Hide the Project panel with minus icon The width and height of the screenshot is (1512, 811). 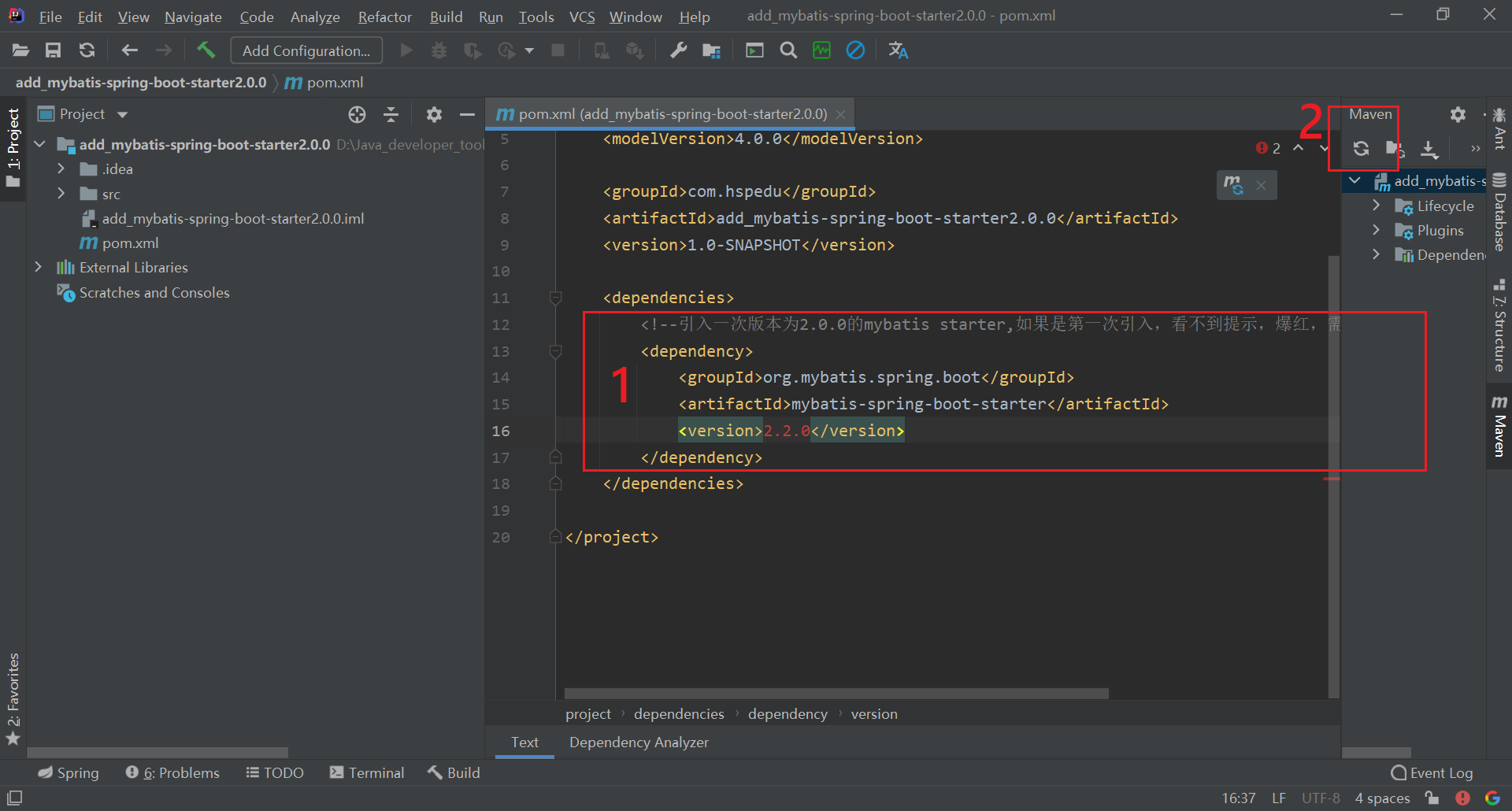point(467,115)
